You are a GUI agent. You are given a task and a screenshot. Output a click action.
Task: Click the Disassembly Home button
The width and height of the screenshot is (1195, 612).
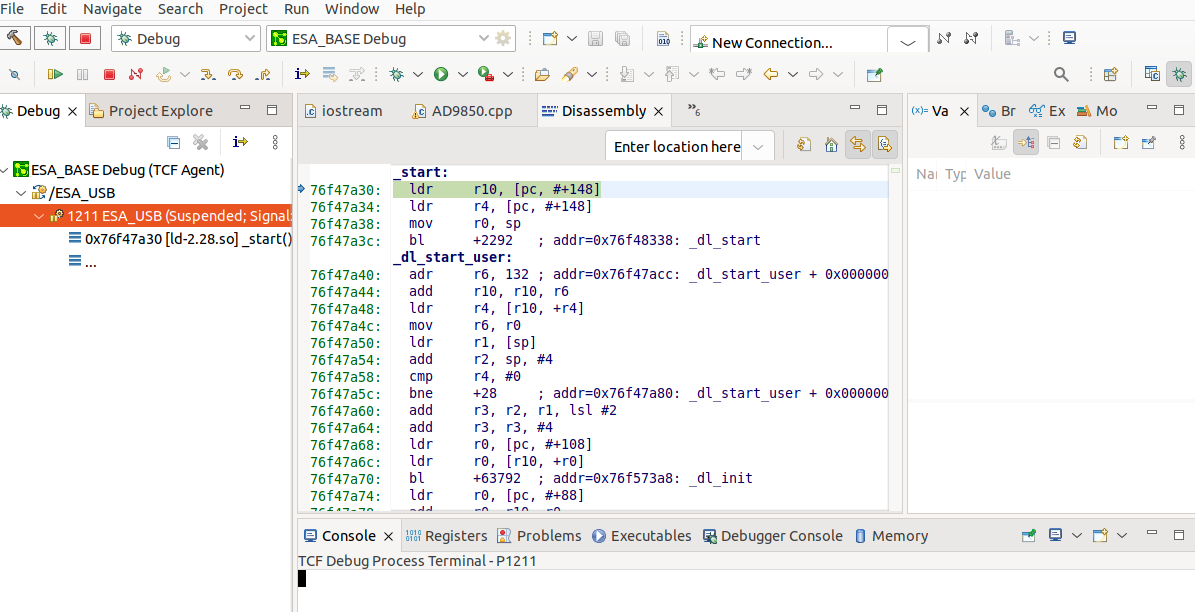point(831,145)
